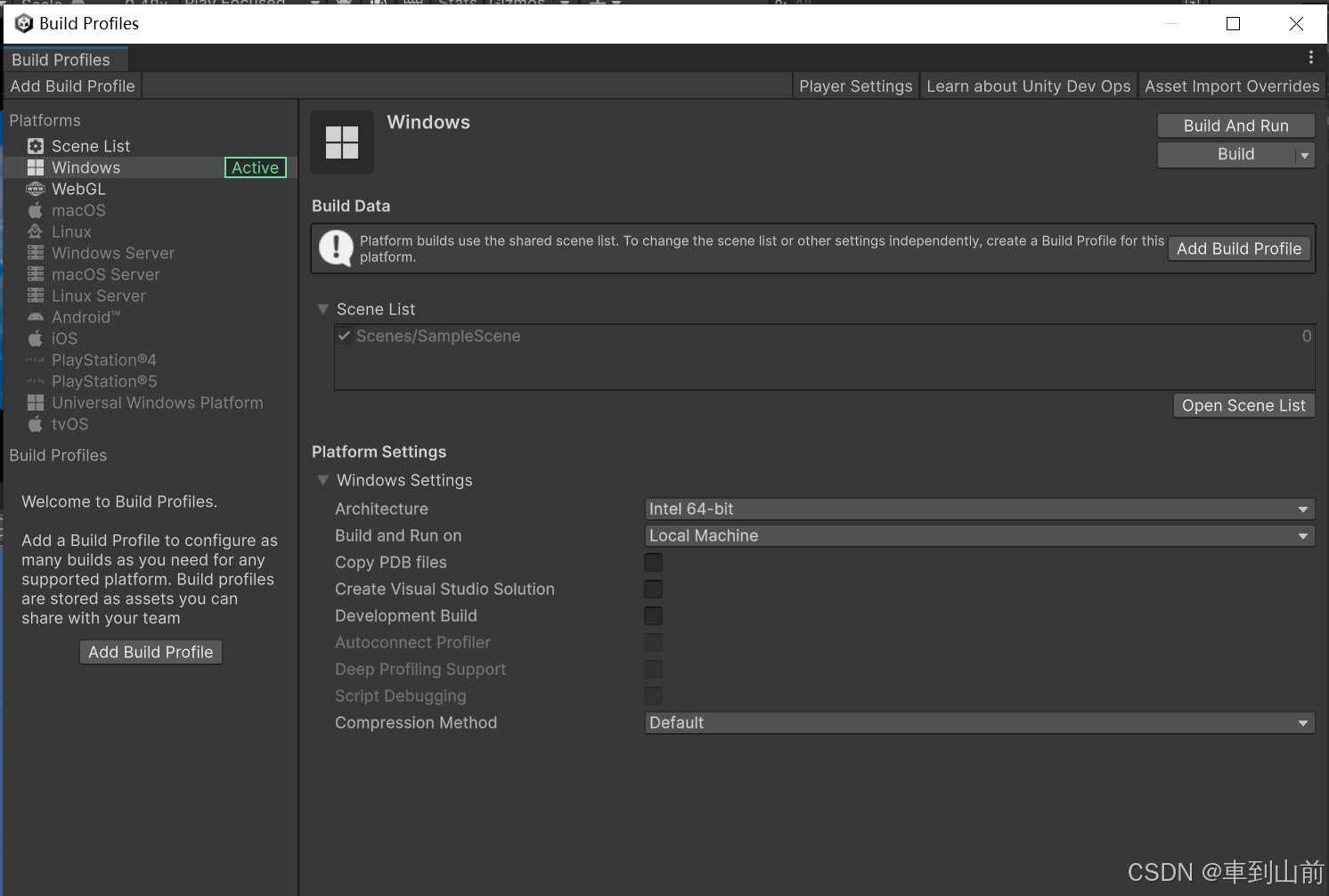This screenshot has height=896, width=1329.
Task: Click the Linux Server icon
Action: [x=36, y=296]
